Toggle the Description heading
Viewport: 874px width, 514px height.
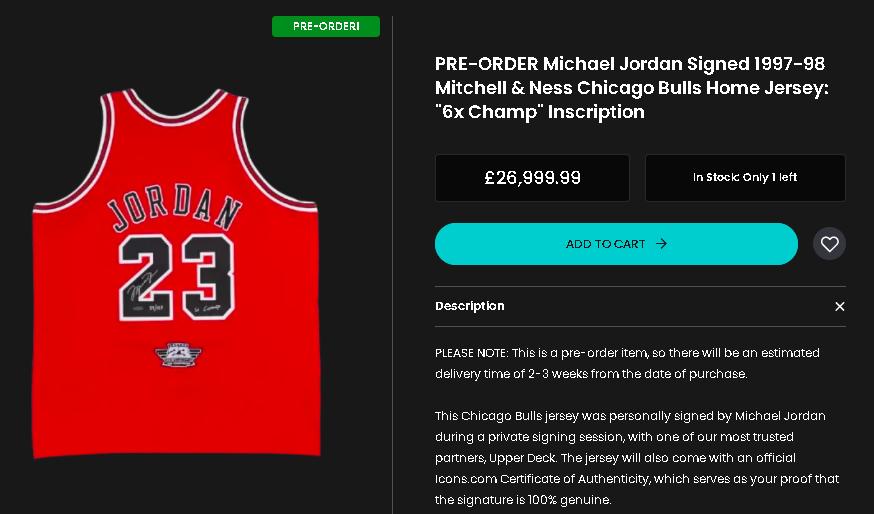(x=469, y=306)
